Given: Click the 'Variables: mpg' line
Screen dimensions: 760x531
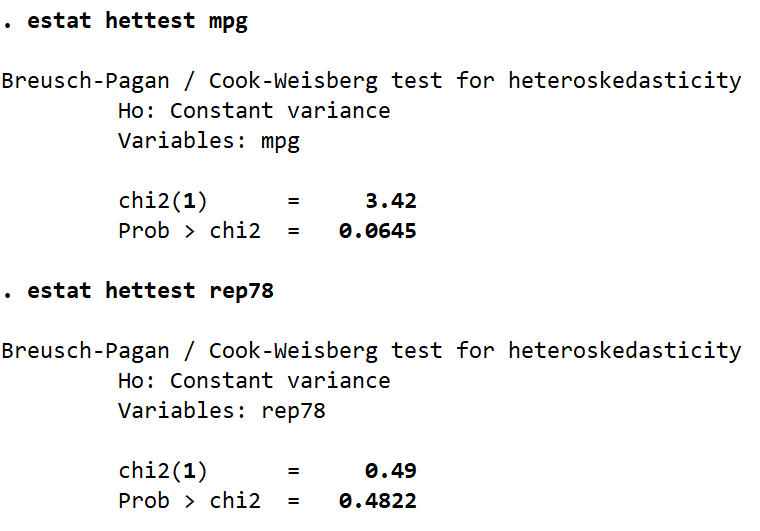Looking at the screenshot, I should point(208,141).
